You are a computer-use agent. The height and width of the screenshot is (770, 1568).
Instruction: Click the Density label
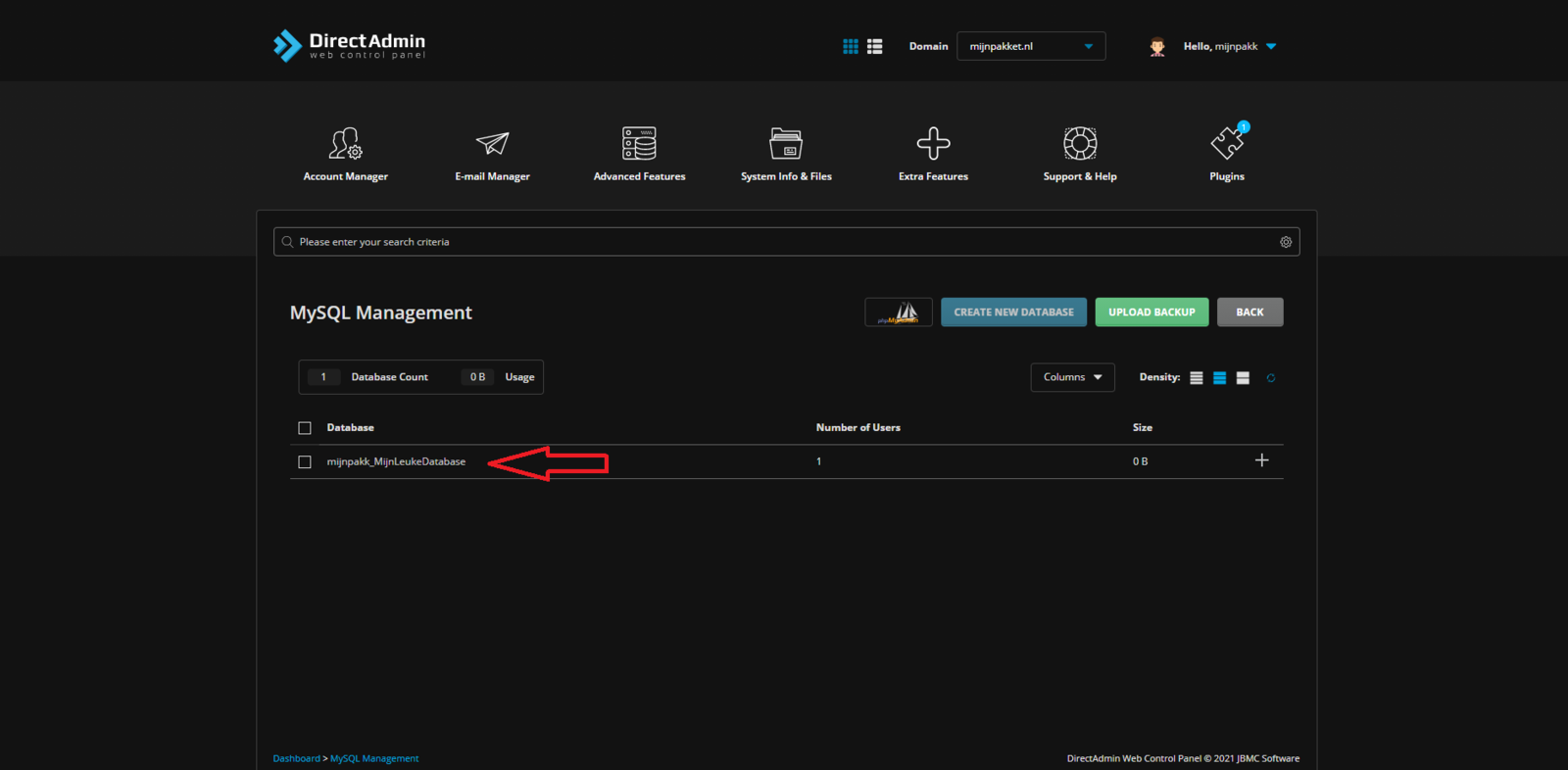pos(1159,377)
